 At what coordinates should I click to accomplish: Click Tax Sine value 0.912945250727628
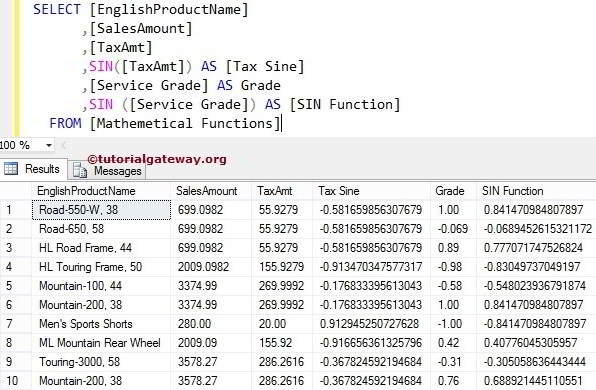369,324
